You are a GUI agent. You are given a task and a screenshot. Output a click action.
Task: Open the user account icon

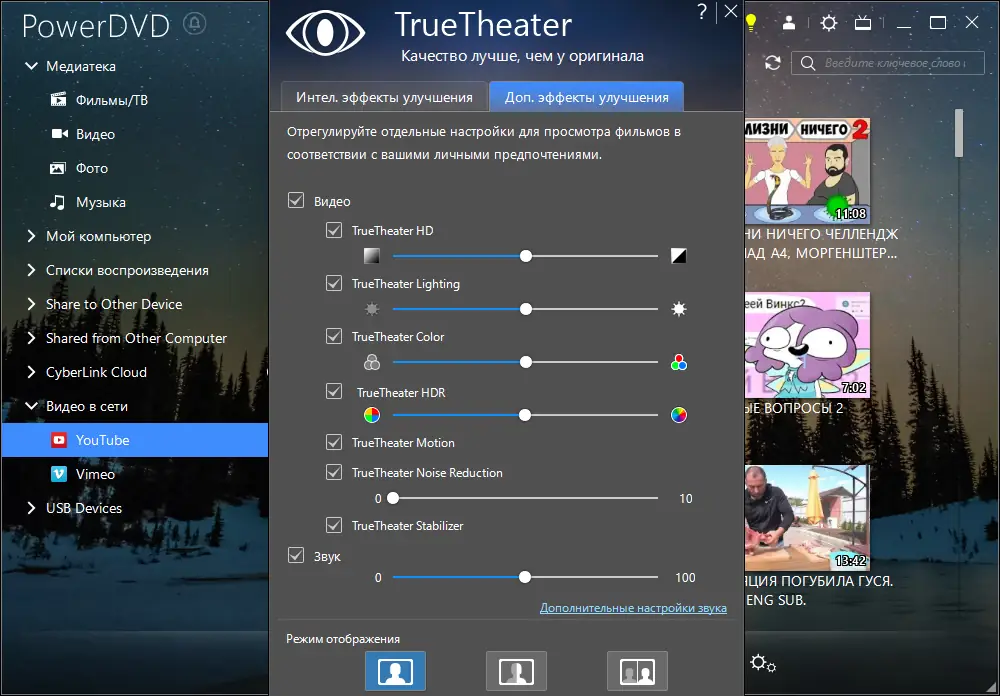pos(789,23)
